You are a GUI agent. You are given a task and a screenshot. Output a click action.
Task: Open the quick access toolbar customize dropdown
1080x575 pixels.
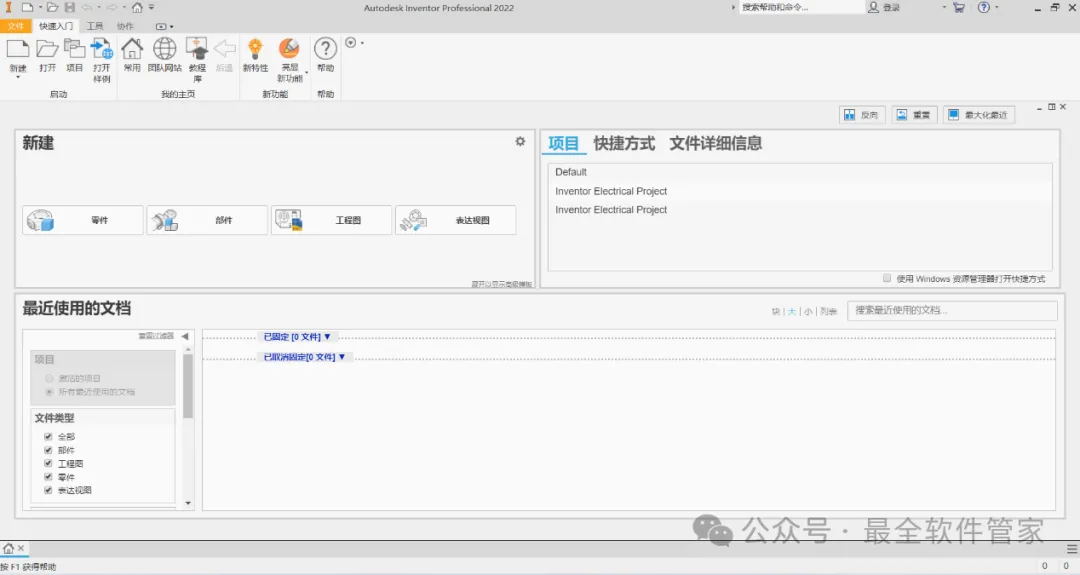pyautogui.click(x=152, y=8)
